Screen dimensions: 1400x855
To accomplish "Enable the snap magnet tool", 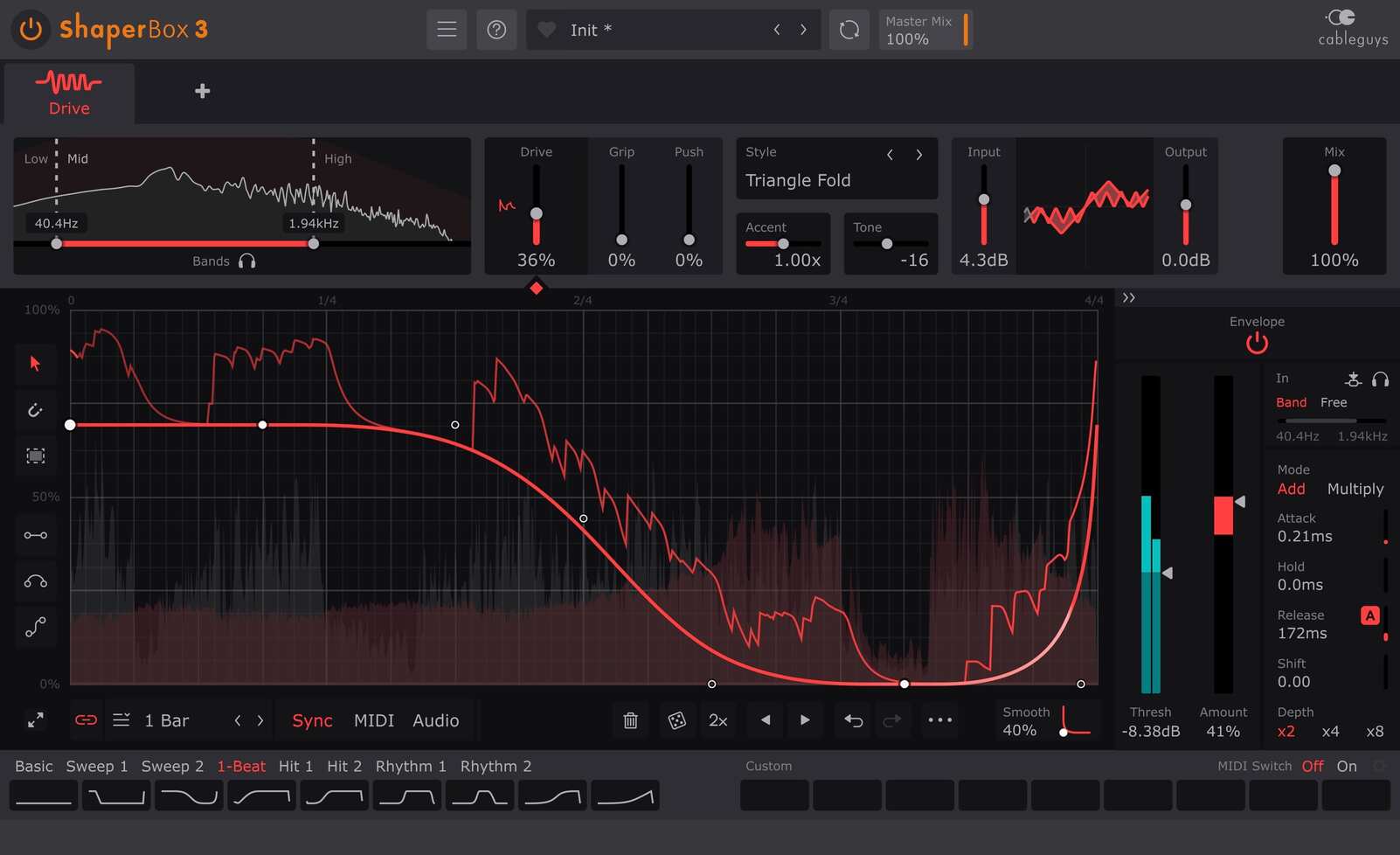I will pos(35,410).
